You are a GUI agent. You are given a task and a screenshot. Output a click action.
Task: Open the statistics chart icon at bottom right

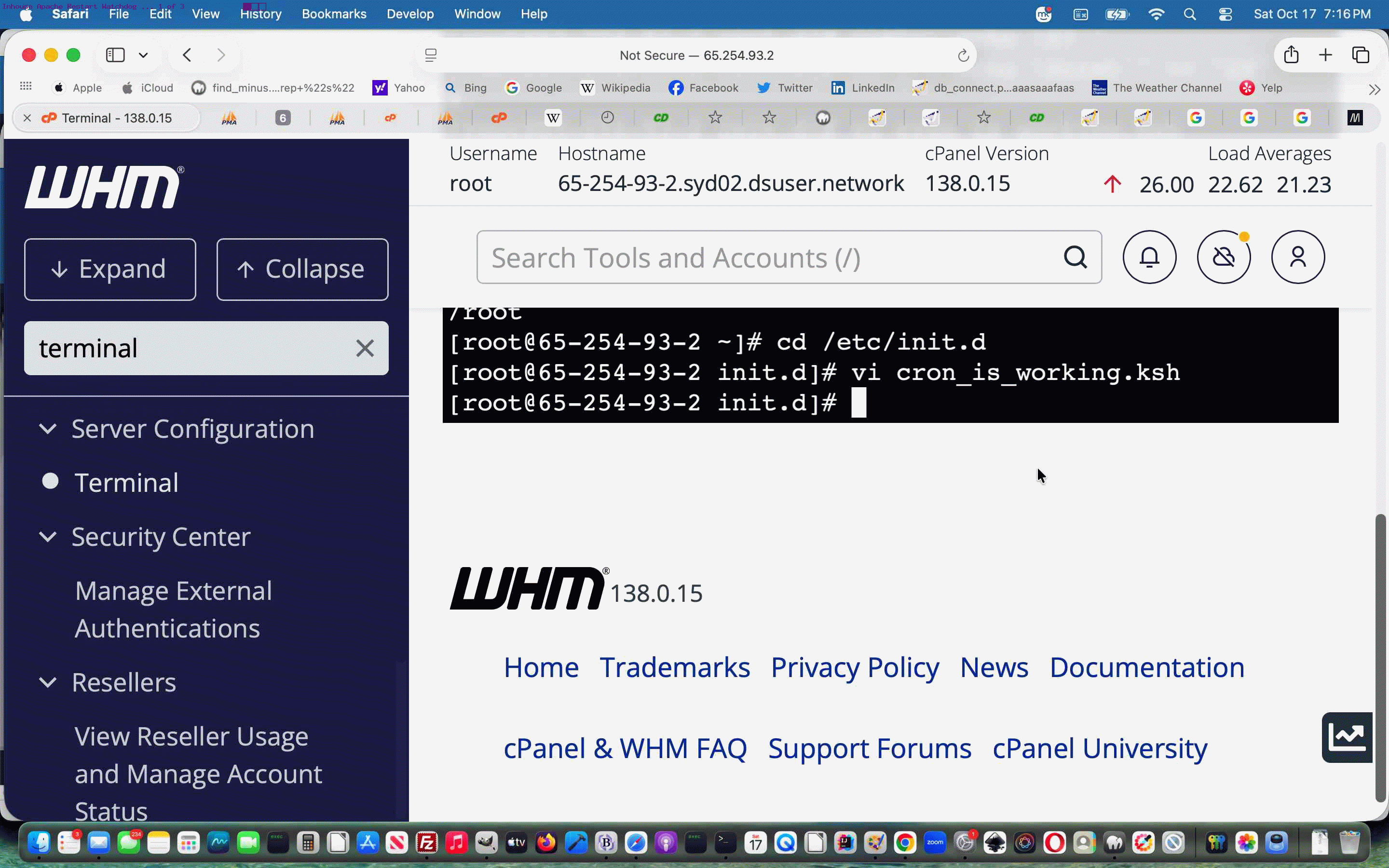point(1347,737)
